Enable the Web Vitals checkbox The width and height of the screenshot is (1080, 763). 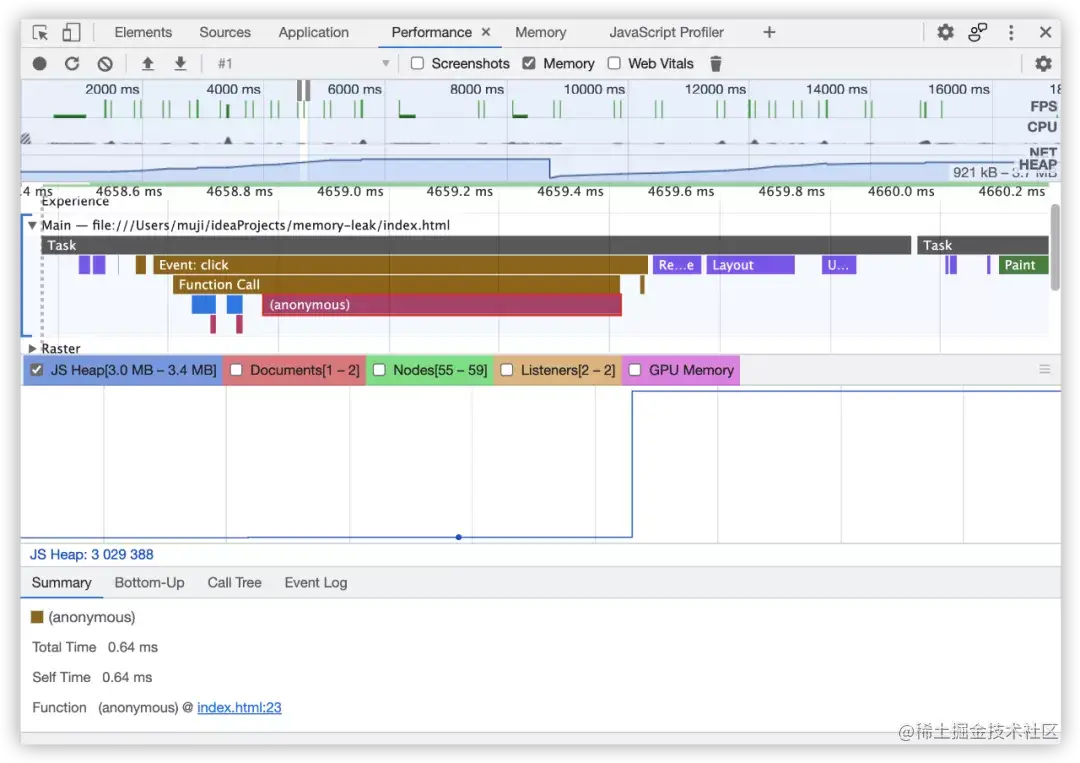pos(614,63)
